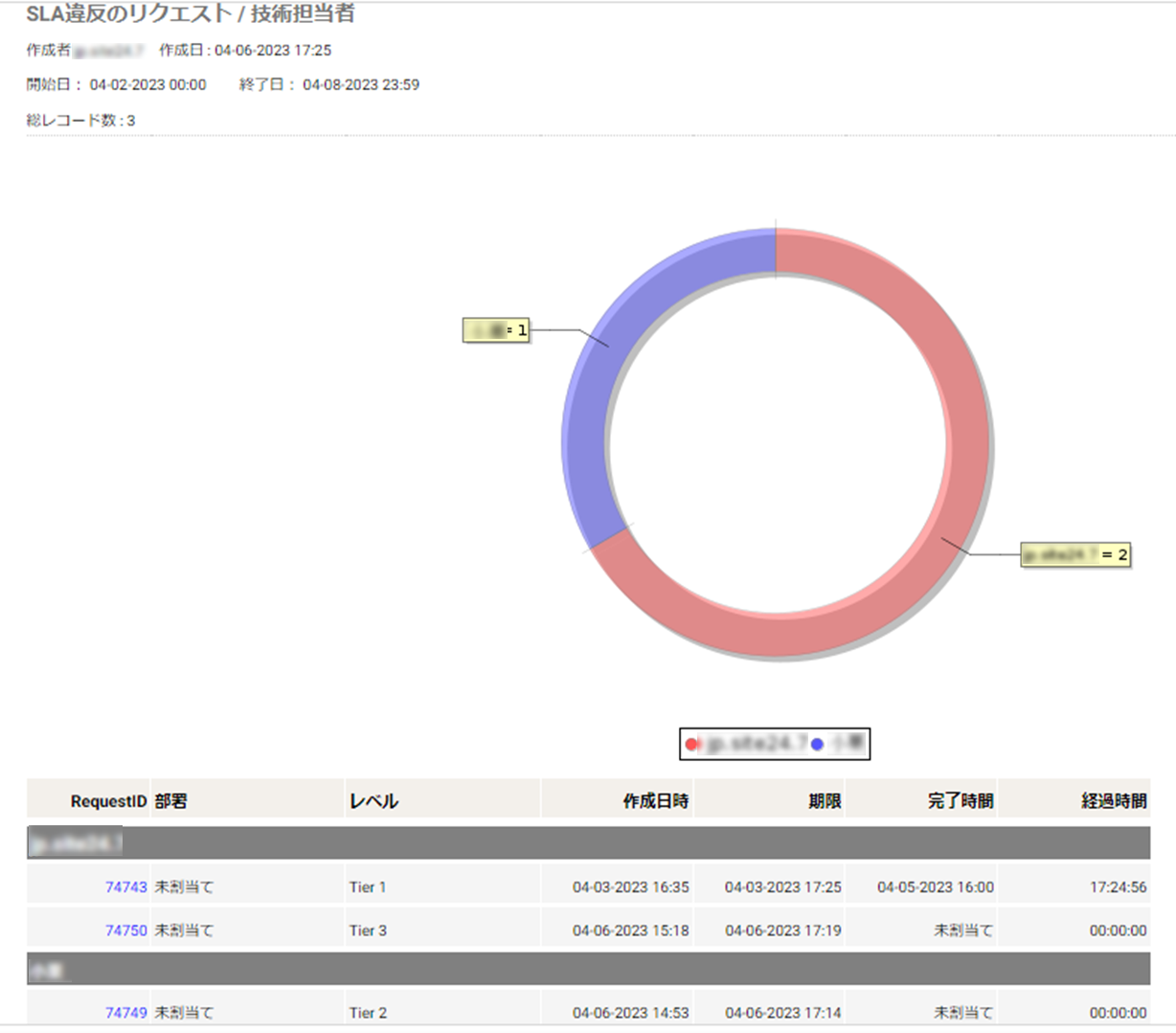
Task: Click the 期限 column header
Action: coord(824,801)
